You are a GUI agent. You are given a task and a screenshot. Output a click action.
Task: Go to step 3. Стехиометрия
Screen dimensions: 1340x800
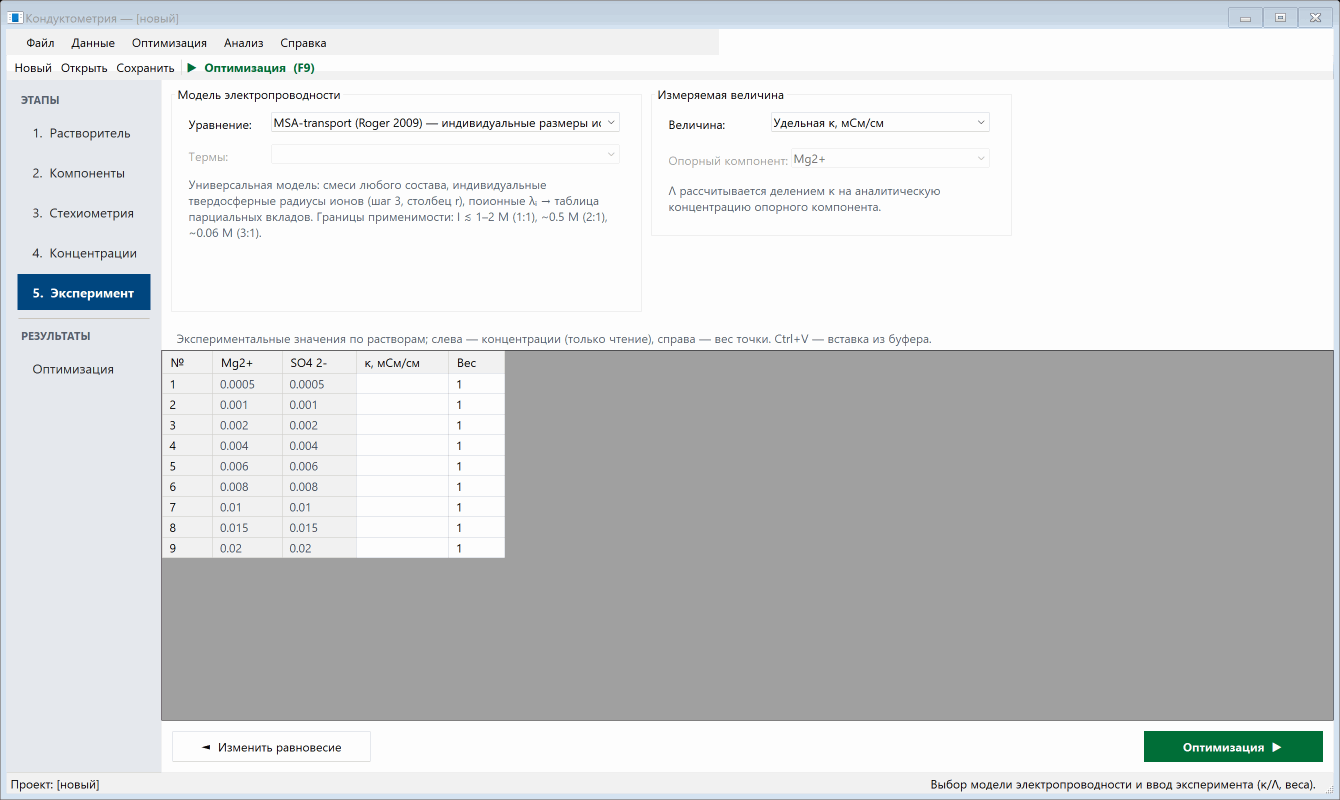(x=84, y=213)
